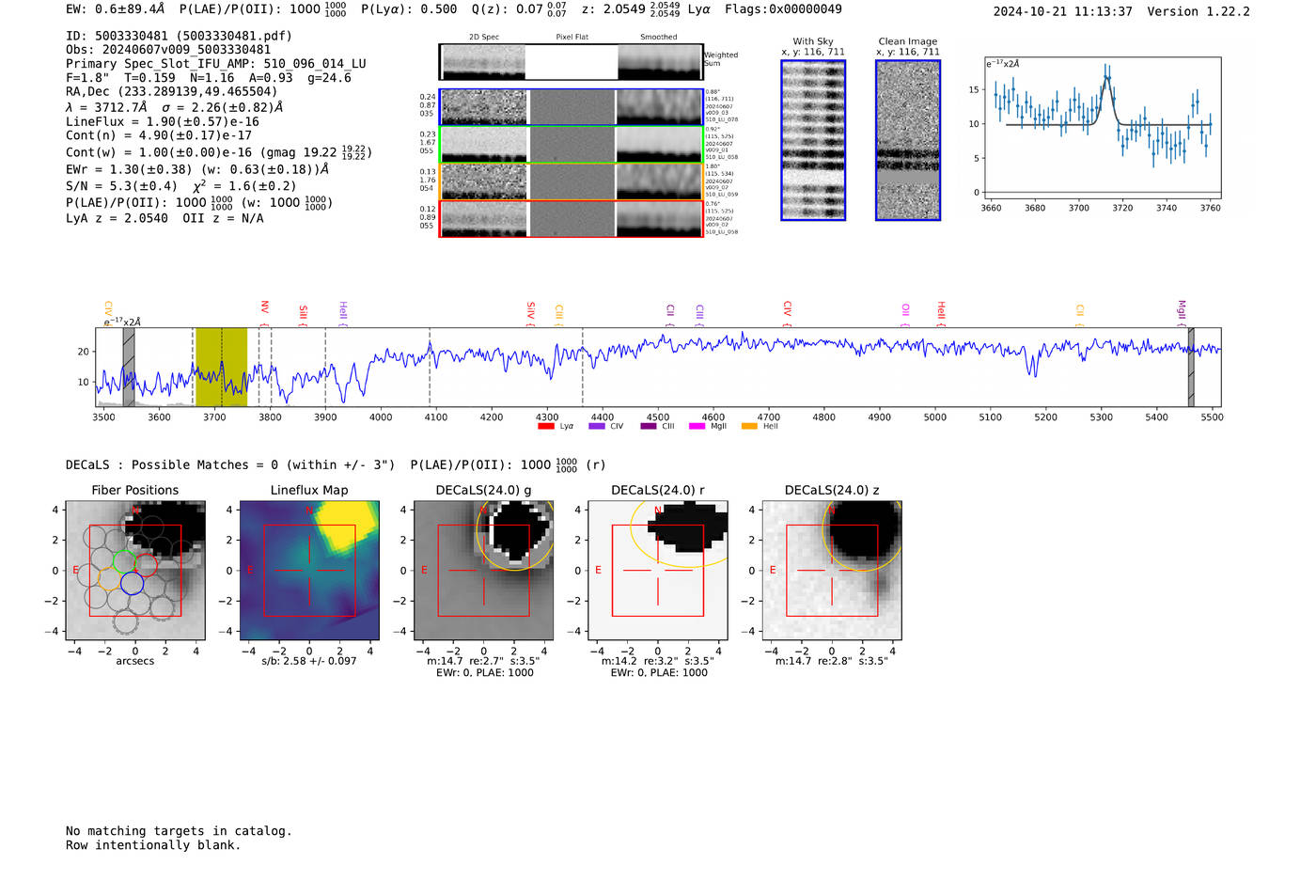
Task: Click the With Sky cutout image
Action: click(813, 140)
